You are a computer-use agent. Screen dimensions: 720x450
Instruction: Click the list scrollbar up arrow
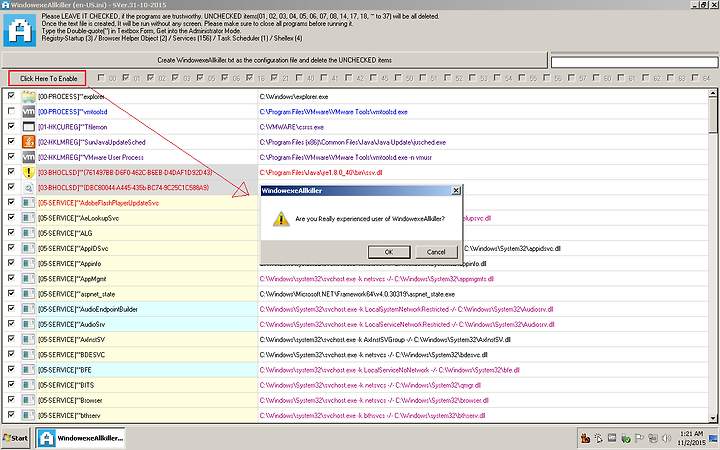click(713, 94)
